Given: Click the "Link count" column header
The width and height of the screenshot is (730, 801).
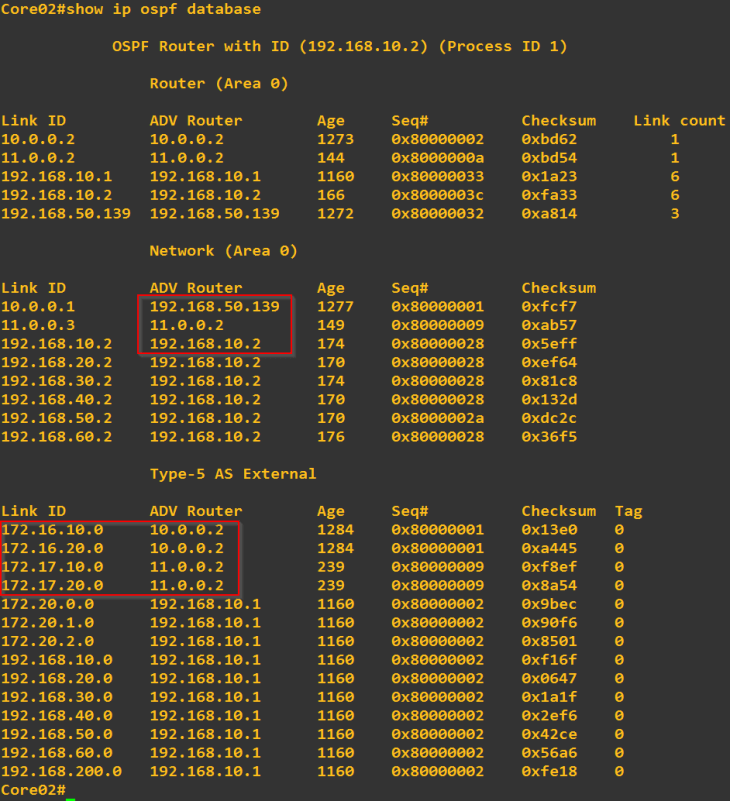Looking at the screenshot, I should pos(678,120).
